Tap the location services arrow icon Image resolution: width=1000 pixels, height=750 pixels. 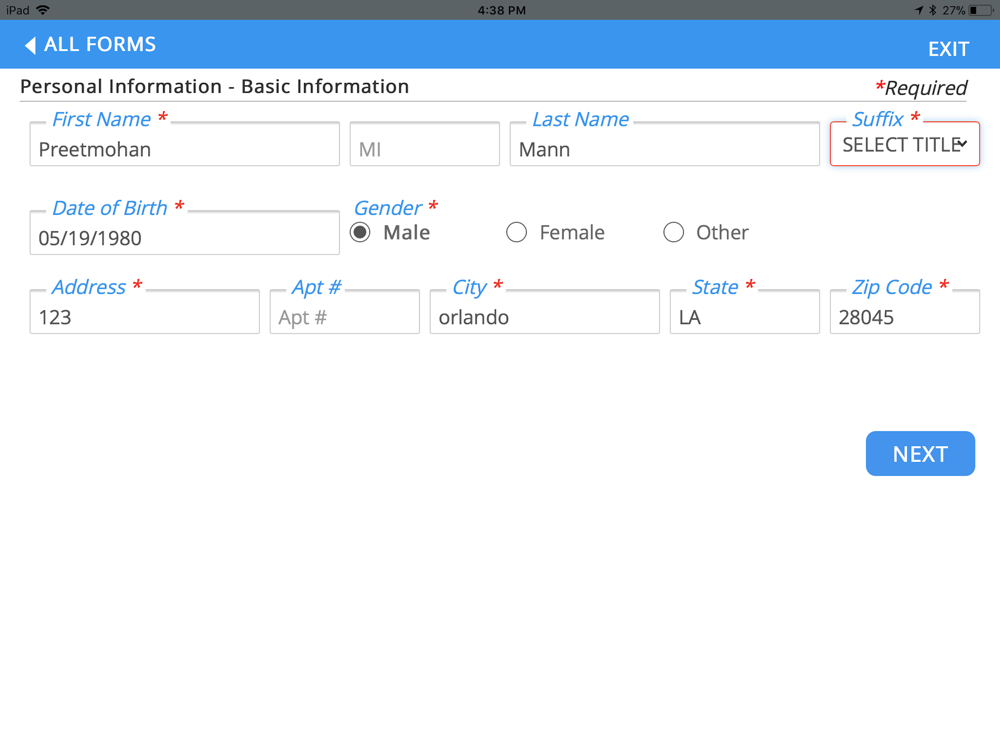(919, 10)
